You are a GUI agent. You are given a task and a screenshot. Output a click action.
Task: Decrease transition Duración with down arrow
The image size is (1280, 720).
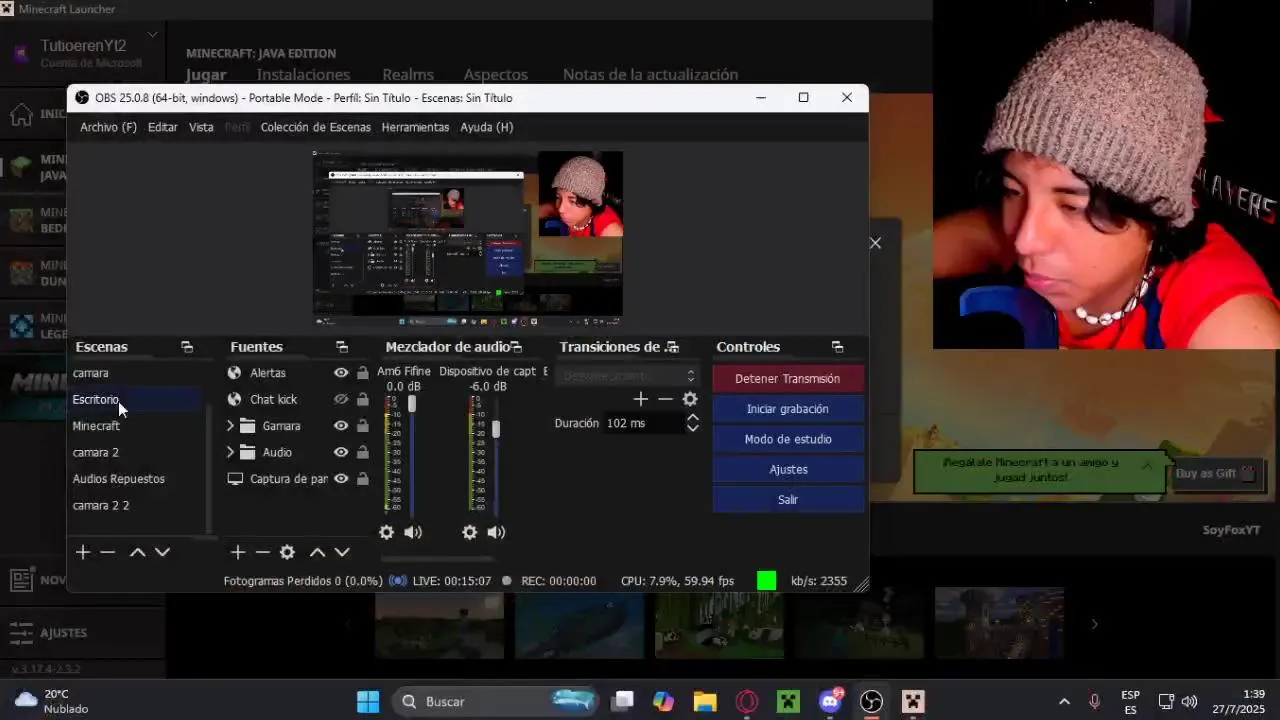tap(692, 428)
